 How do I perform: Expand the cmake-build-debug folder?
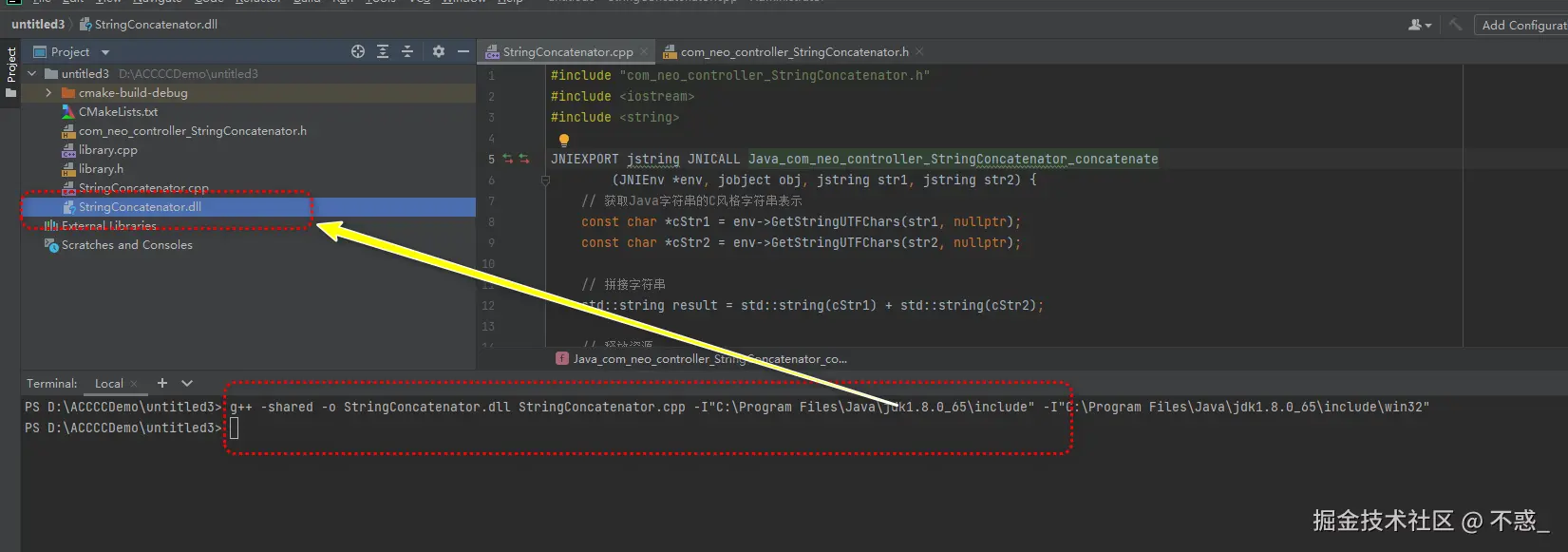pos(48,92)
